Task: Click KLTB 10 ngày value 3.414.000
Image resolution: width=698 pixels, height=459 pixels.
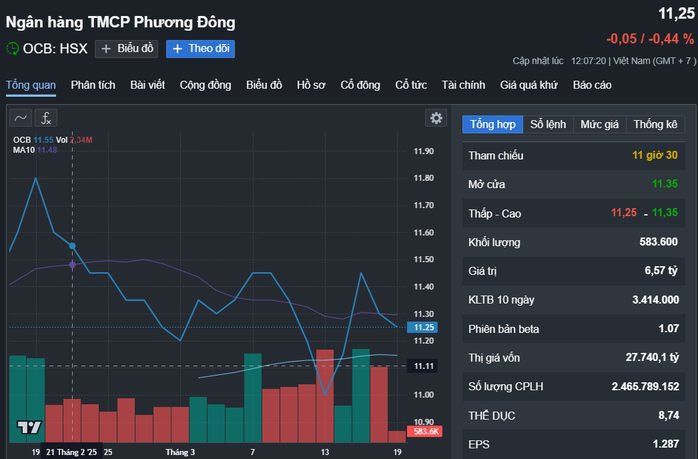Action: tap(656, 300)
